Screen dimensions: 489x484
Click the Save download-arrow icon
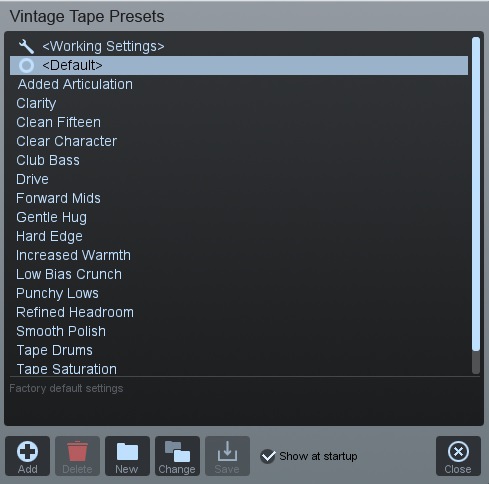click(227, 451)
